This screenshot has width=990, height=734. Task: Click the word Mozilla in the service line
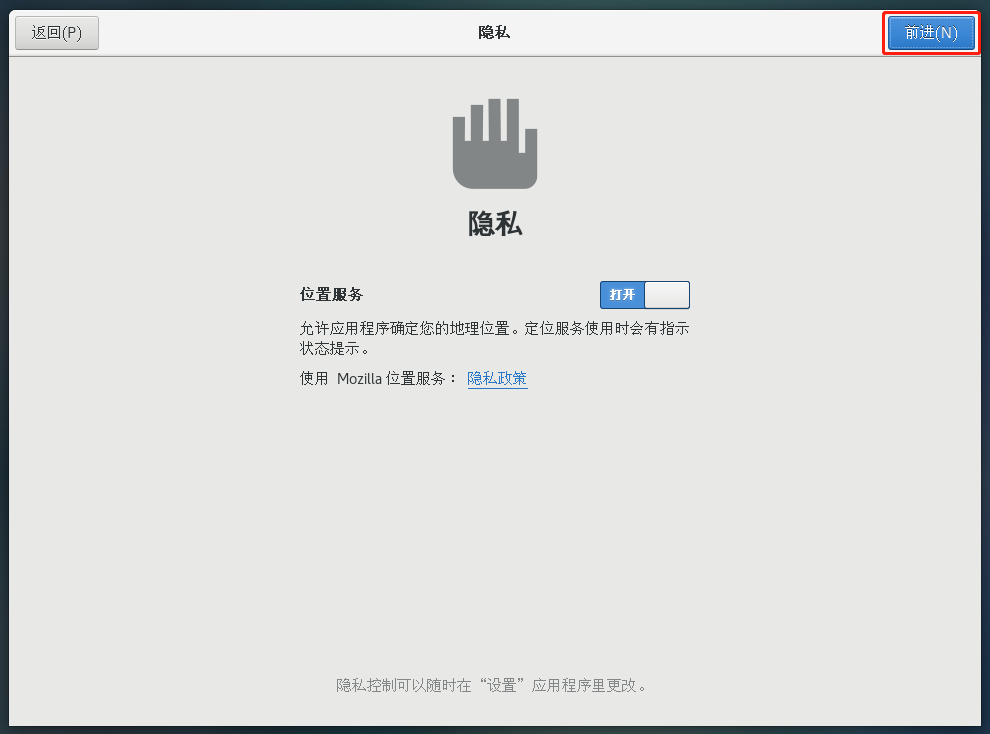pos(359,379)
